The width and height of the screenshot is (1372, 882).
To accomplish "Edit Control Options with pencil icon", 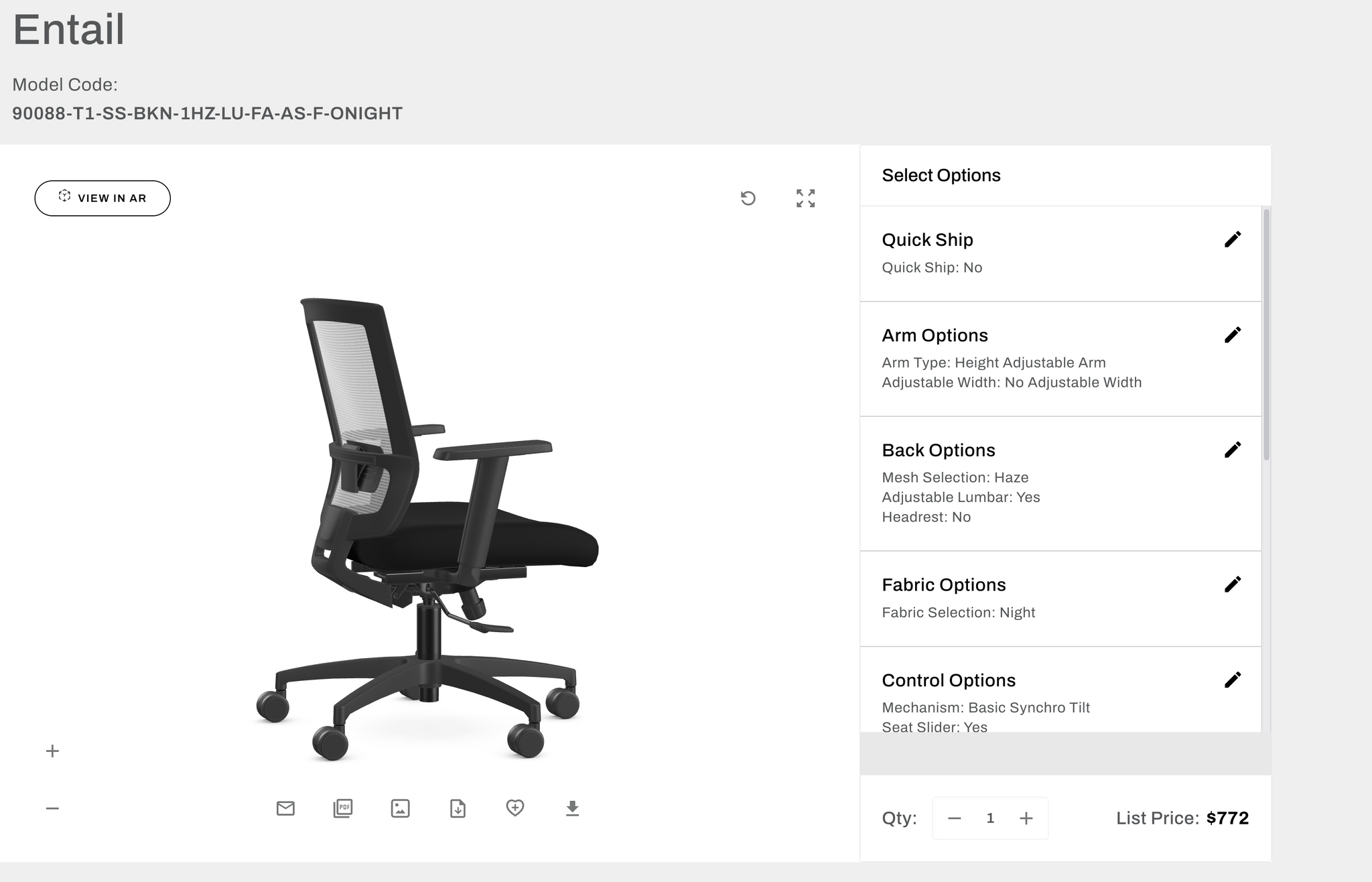I will (x=1233, y=680).
